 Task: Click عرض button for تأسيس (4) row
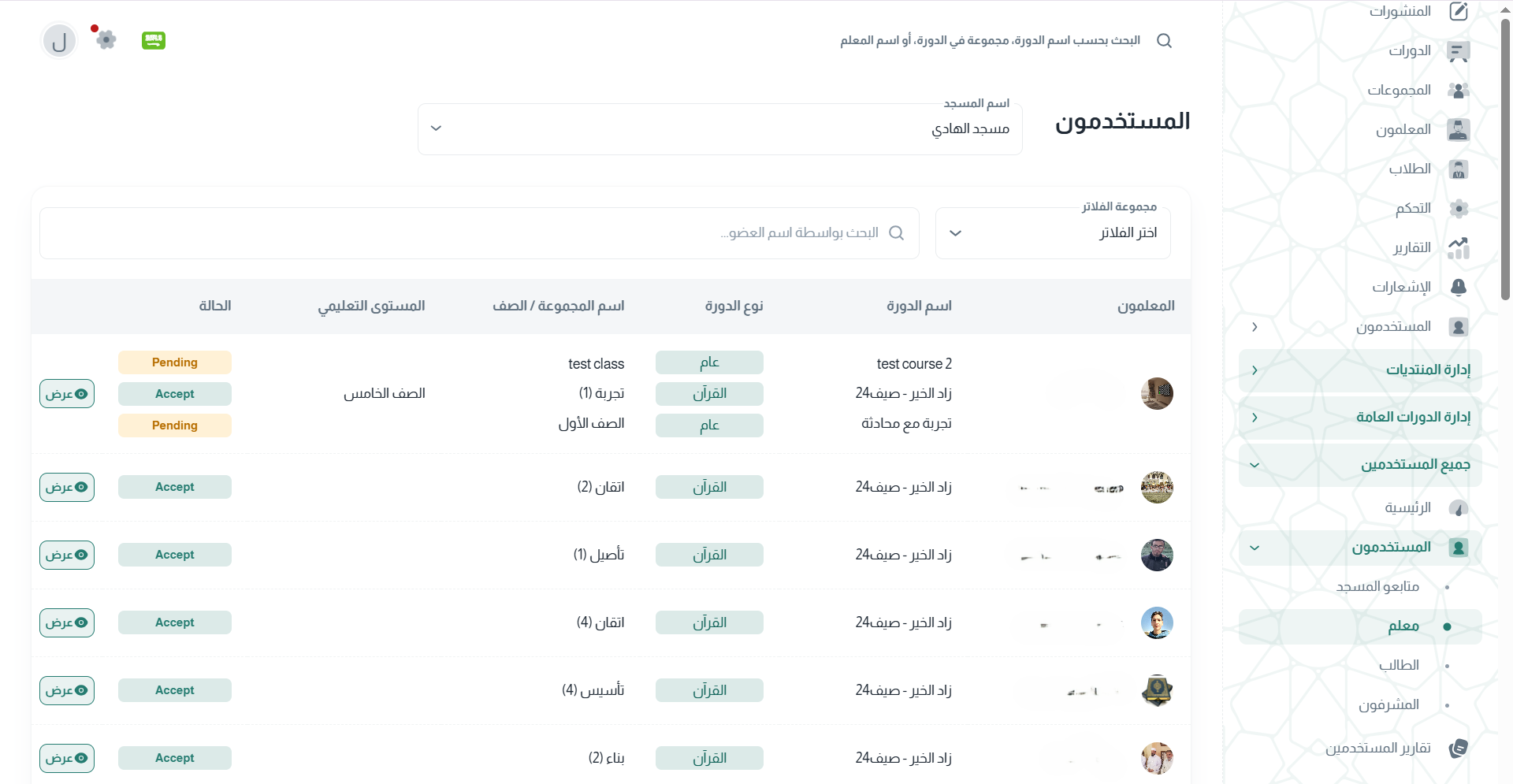click(67, 691)
